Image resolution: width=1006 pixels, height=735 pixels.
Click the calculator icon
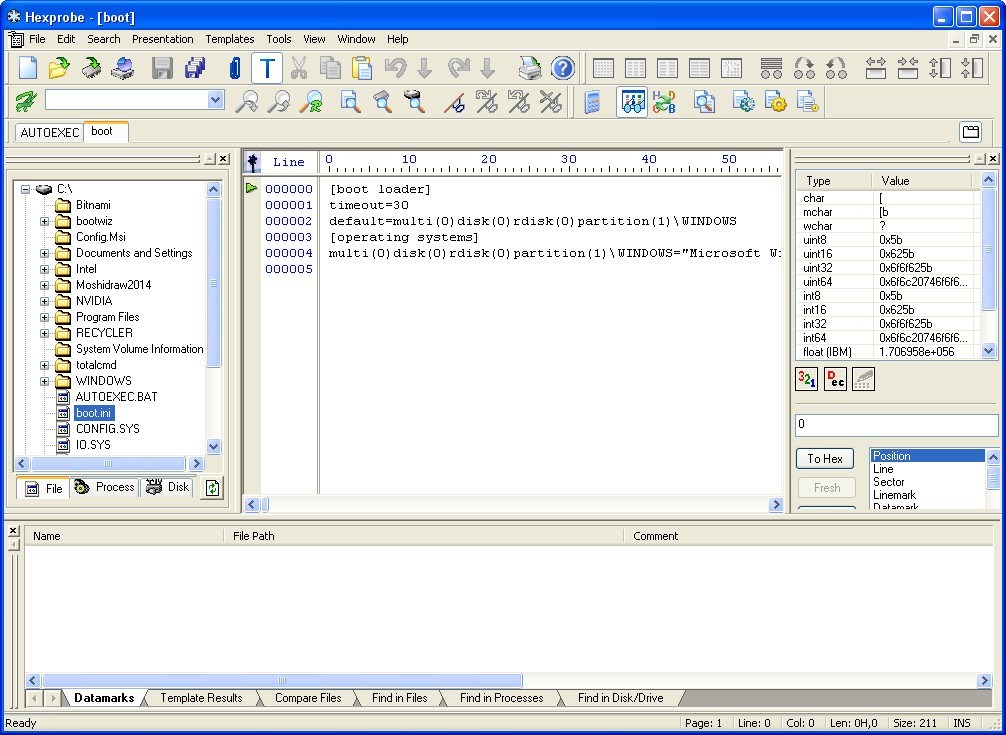[x=592, y=101]
